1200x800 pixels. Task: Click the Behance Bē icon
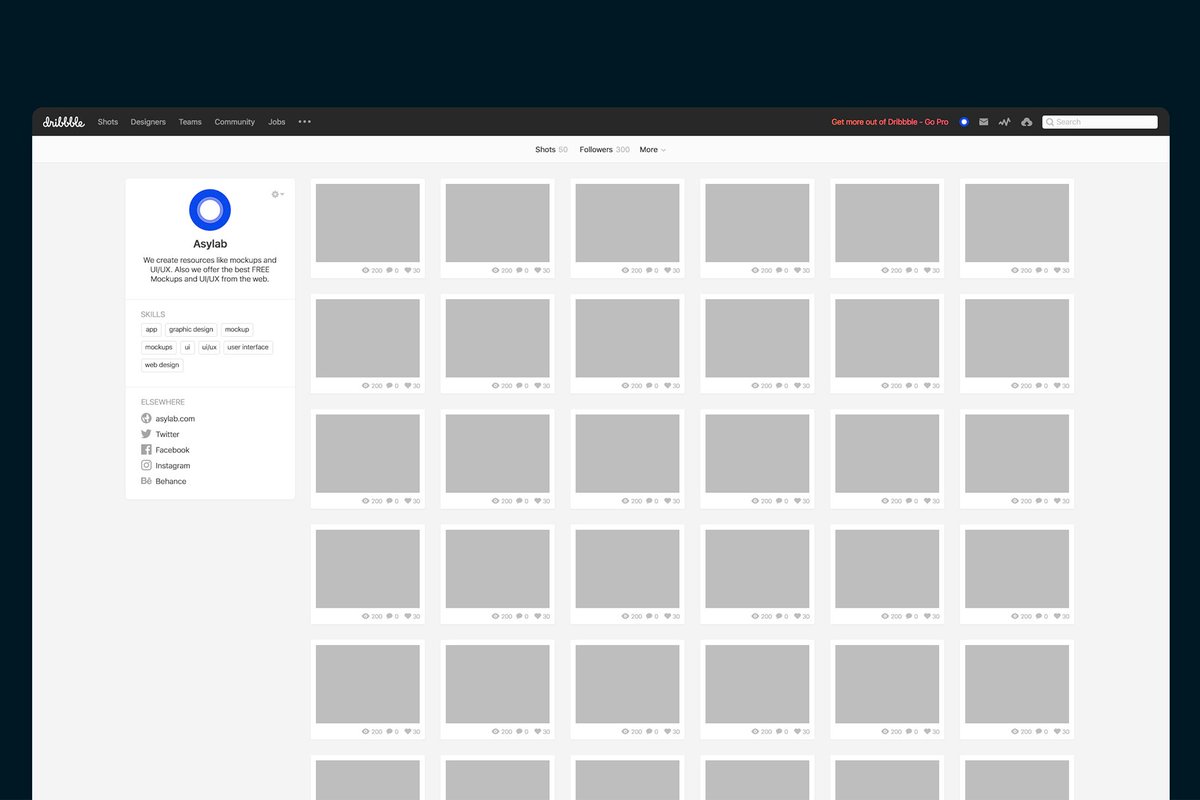(146, 481)
